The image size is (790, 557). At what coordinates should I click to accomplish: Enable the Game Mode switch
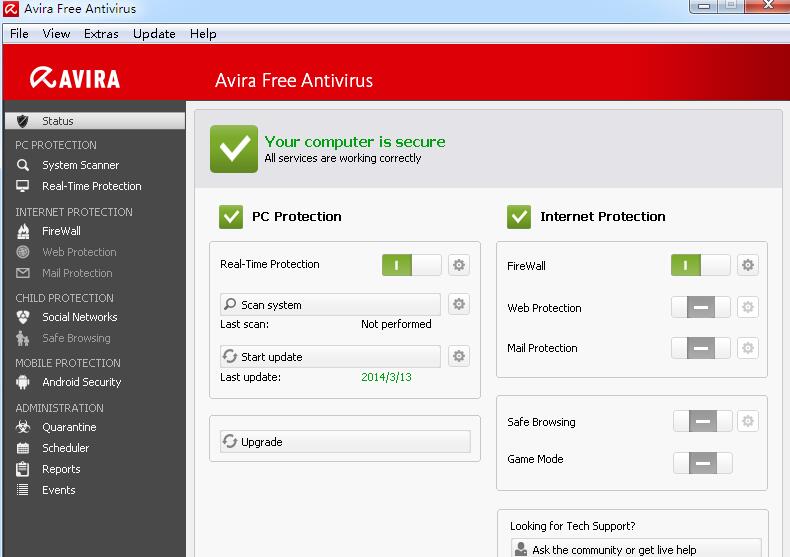pyautogui.click(x=702, y=463)
